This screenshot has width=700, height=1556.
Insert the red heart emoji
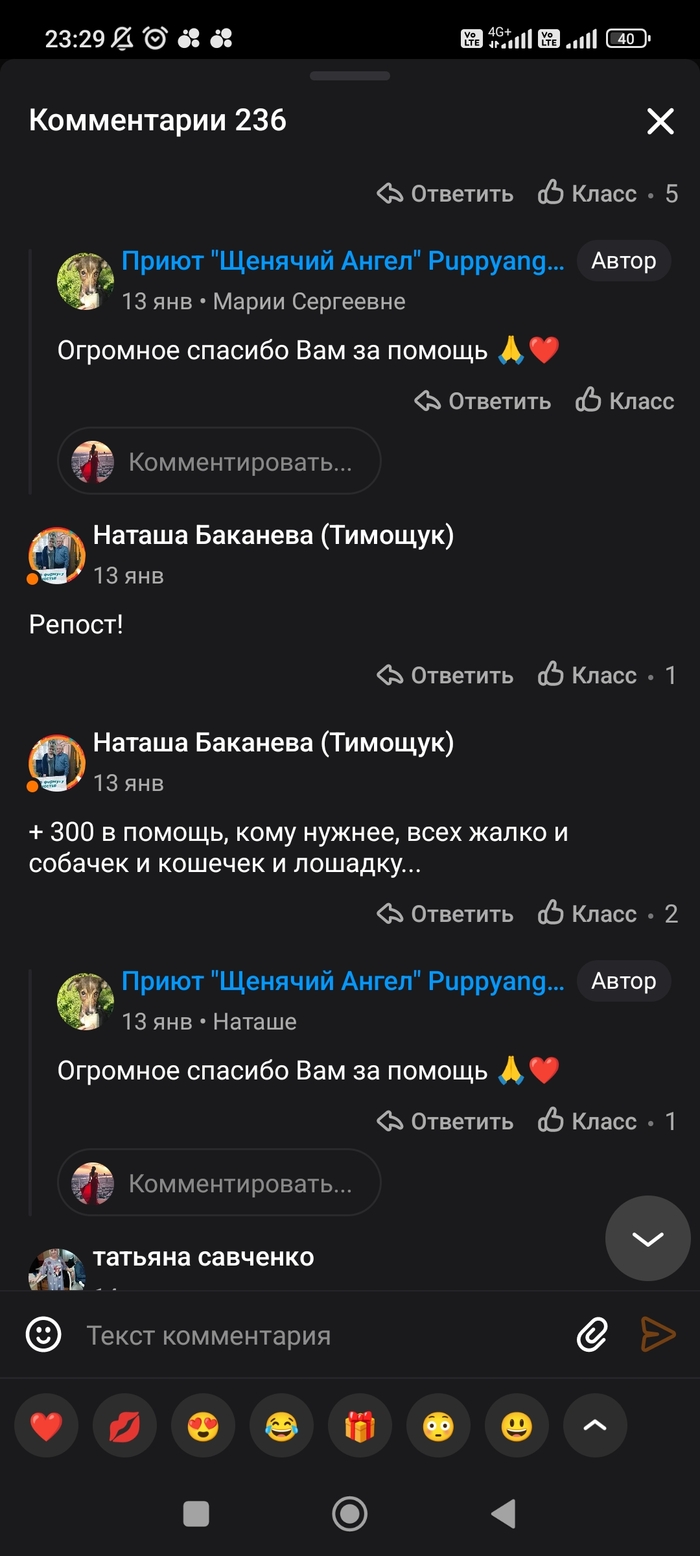click(x=46, y=1427)
